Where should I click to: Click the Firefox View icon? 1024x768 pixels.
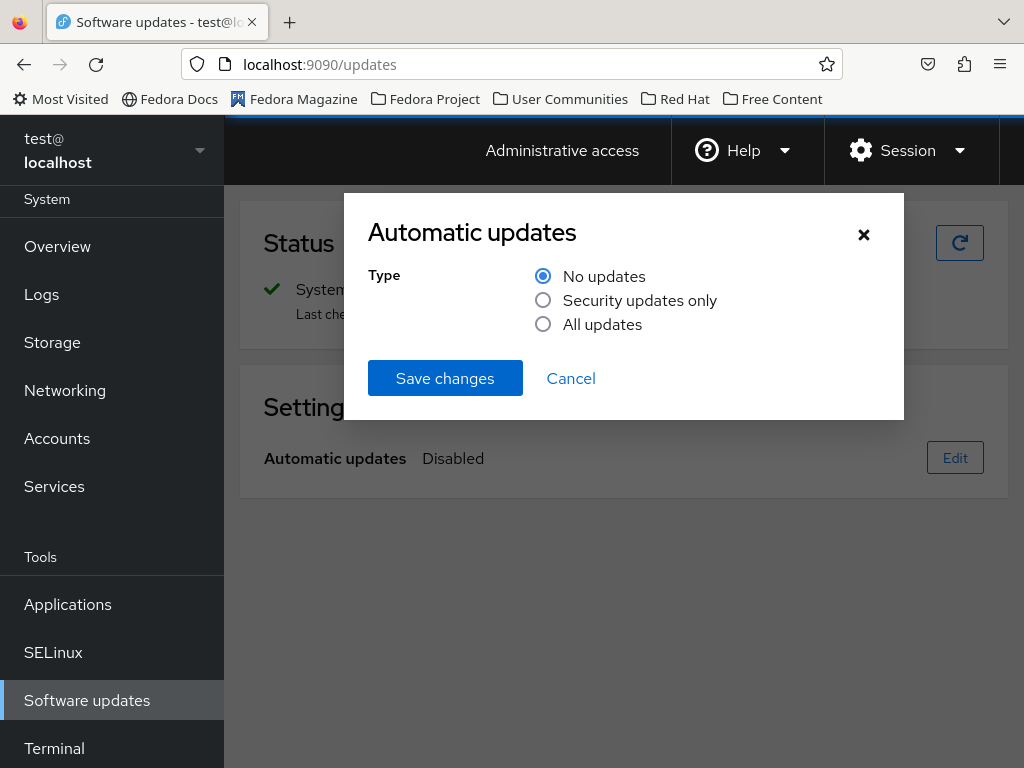[x=20, y=23]
